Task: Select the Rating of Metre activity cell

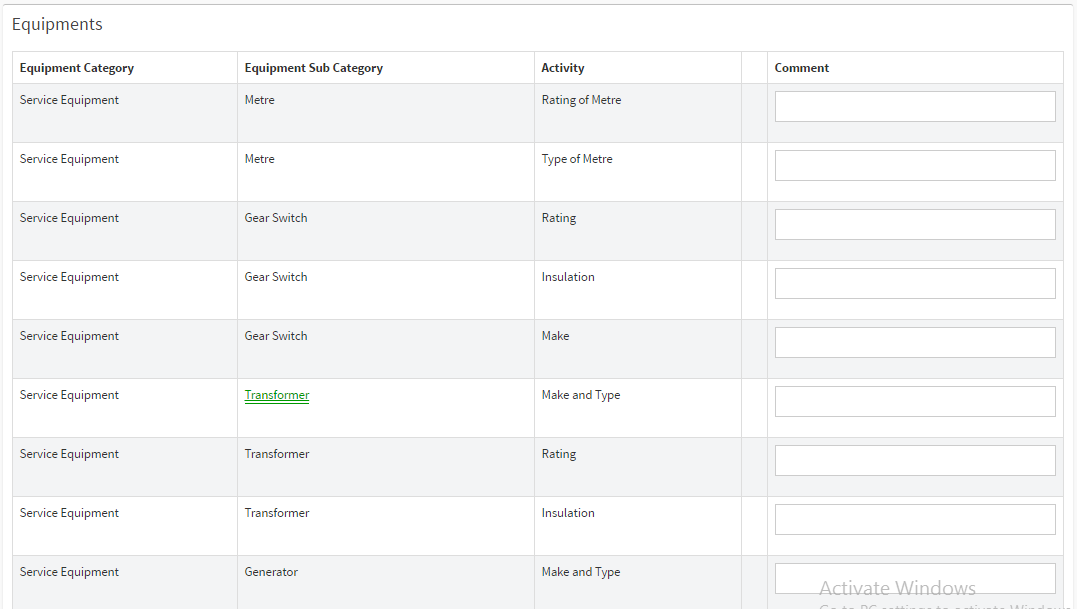Action: pyautogui.click(x=581, y=100)
